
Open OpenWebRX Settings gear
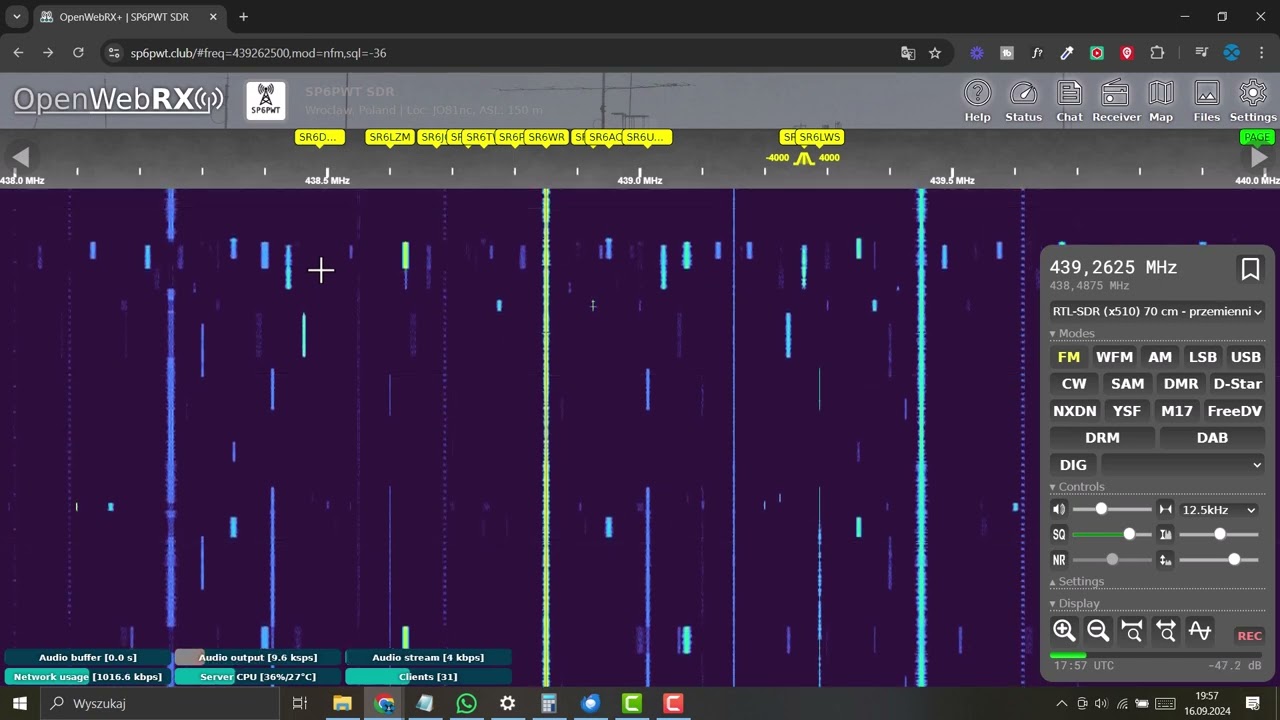[1253, 101]
